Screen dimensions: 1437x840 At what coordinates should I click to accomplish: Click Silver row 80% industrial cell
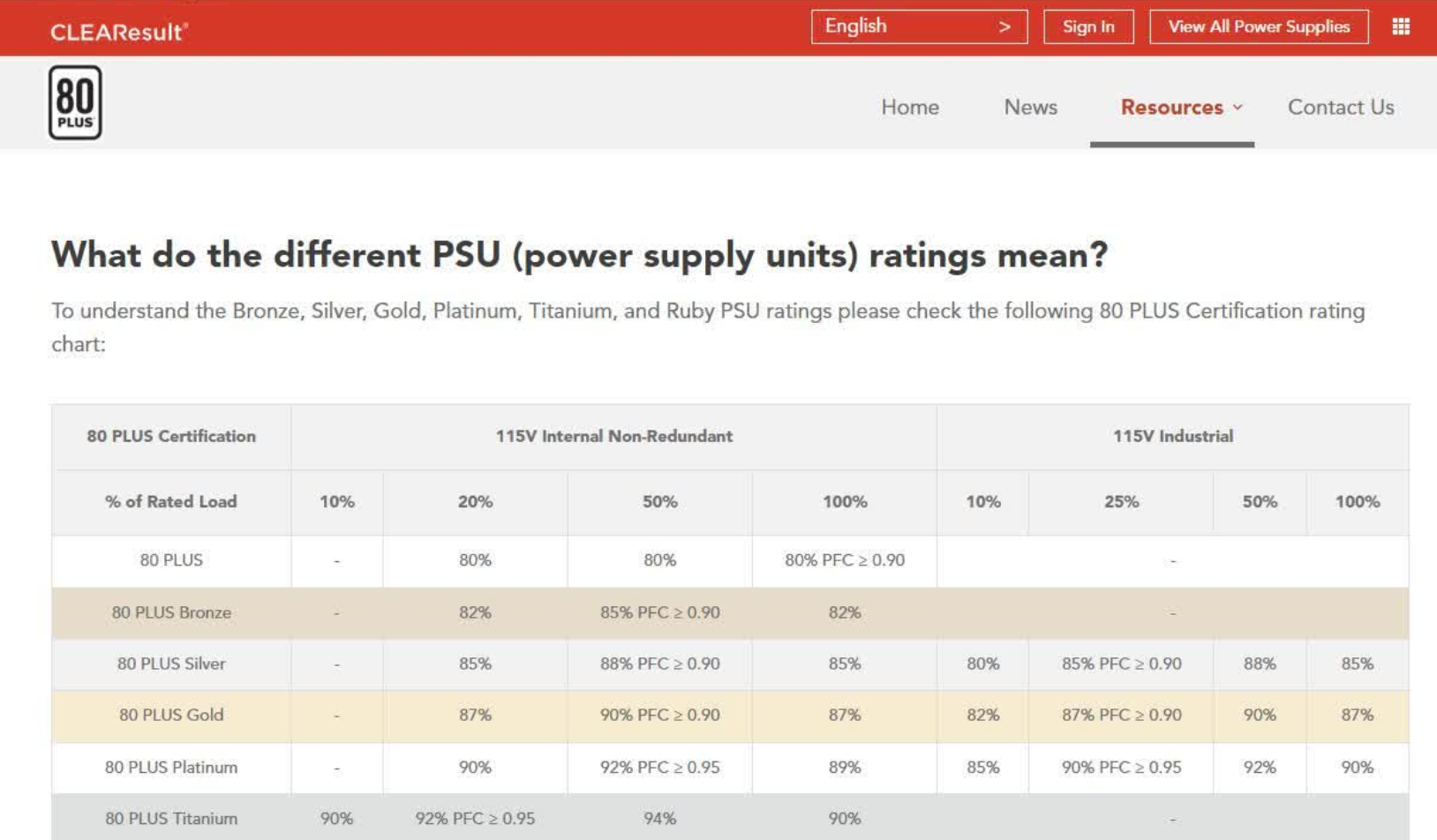point(982,664)
